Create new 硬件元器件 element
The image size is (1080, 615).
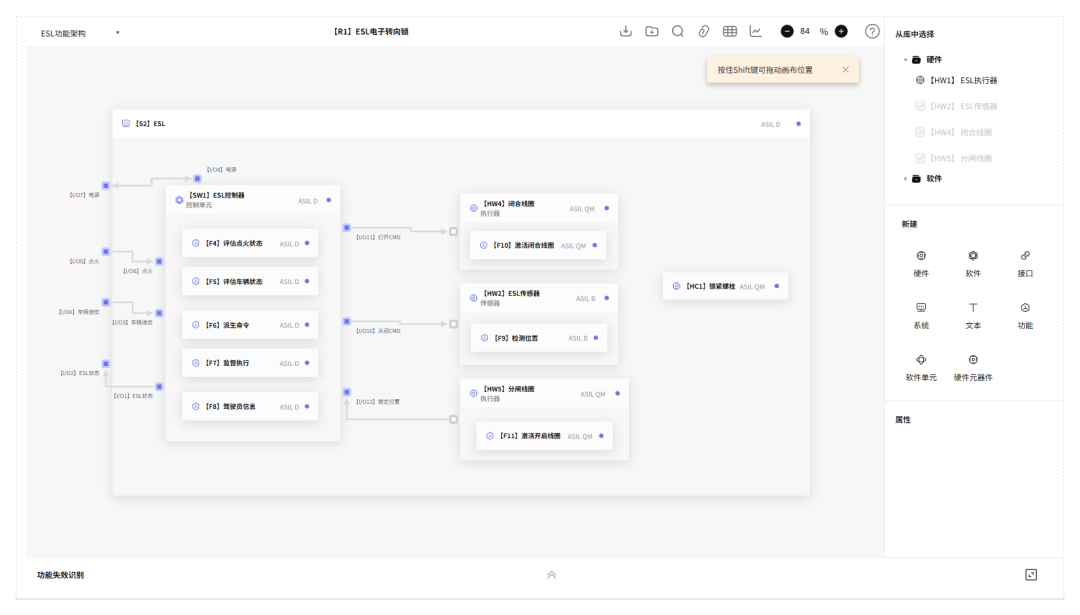click(x=973, y=368)
